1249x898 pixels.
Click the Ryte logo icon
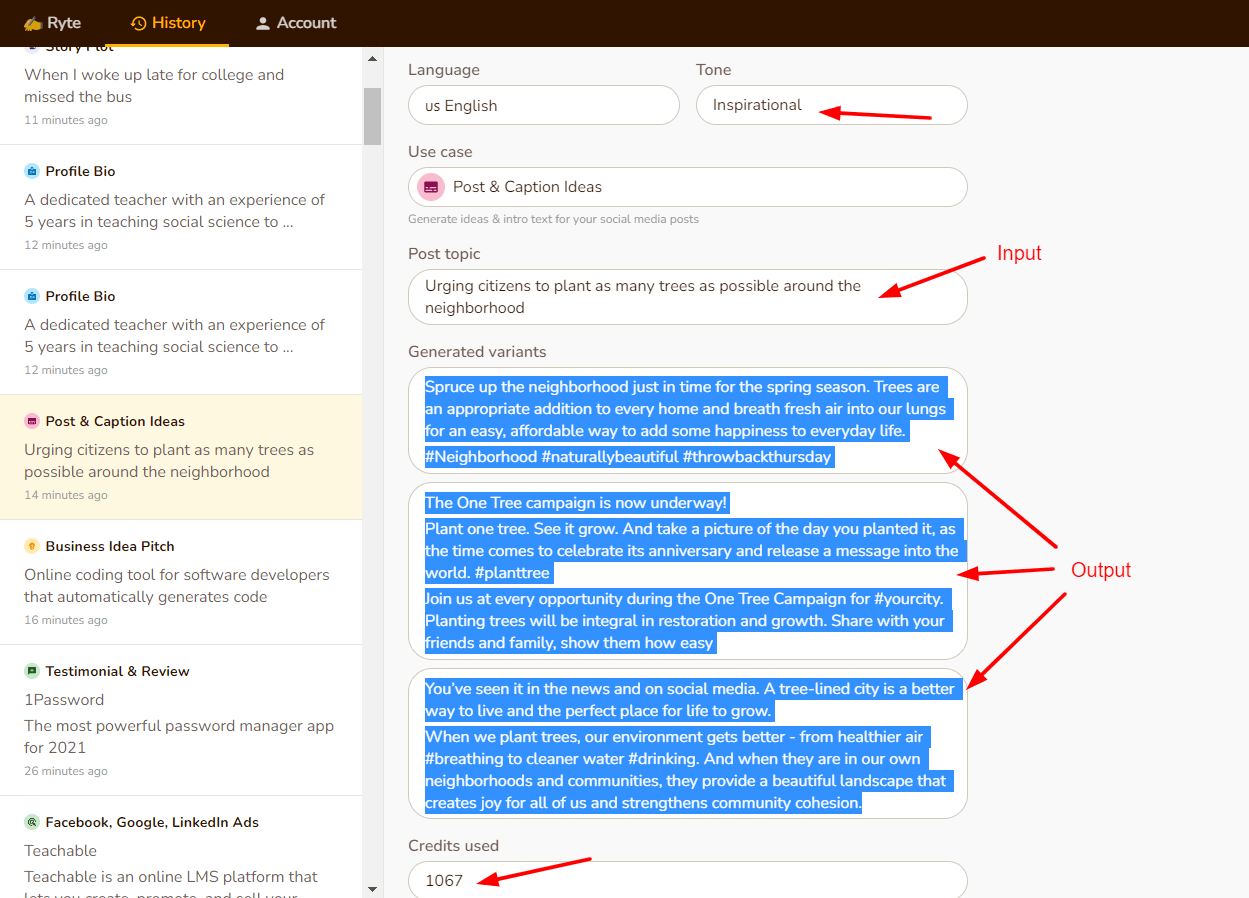33,23
